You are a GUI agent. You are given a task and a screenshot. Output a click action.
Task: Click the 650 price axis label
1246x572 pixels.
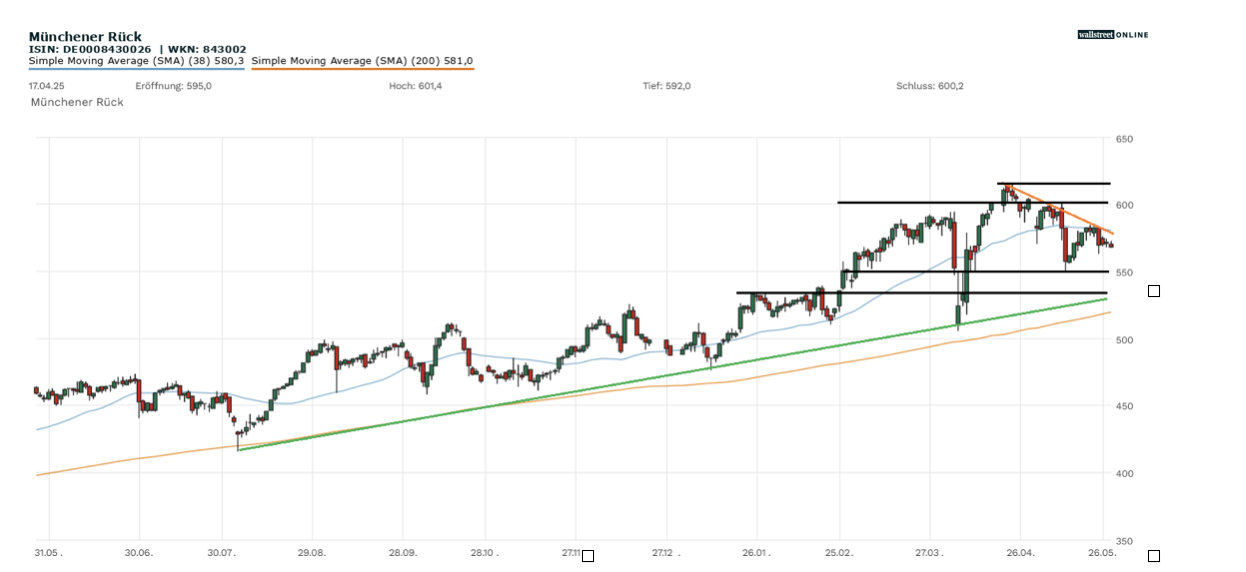[x=1124, y=139]
